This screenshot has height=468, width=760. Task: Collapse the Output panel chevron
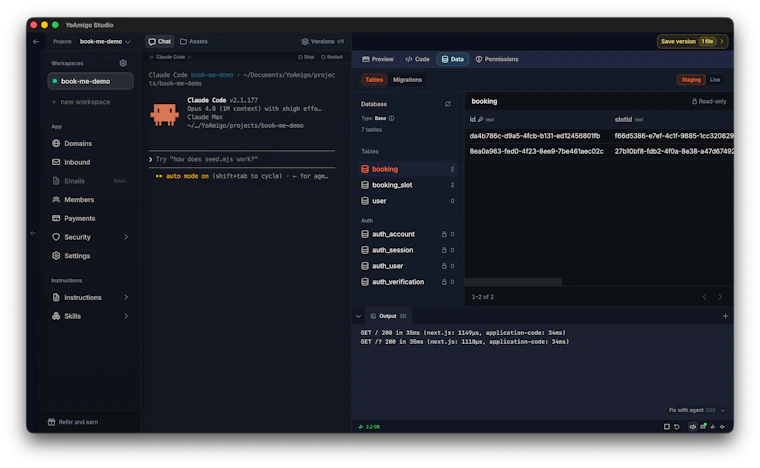coord(358,316)
